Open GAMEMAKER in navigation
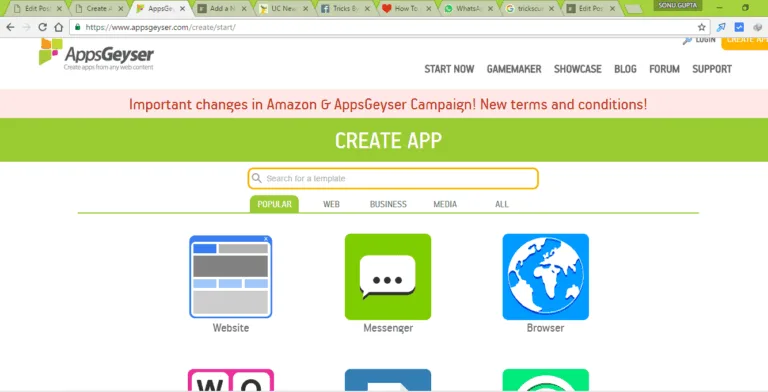The image size is (768, 392). 514,69
